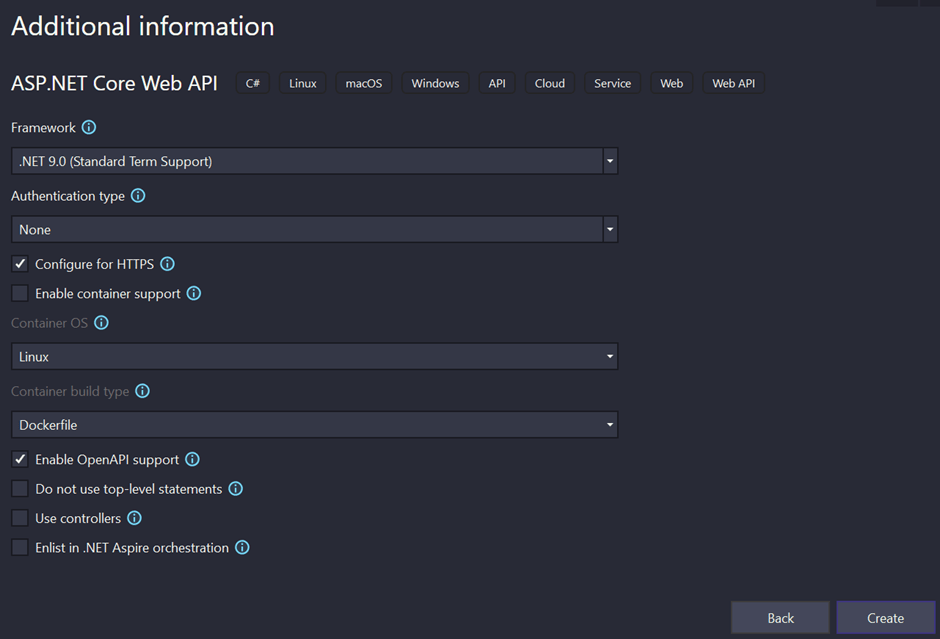Open the Framework dropdown
940x639 pixels.
pyautogui.click(x=314, y=161)
